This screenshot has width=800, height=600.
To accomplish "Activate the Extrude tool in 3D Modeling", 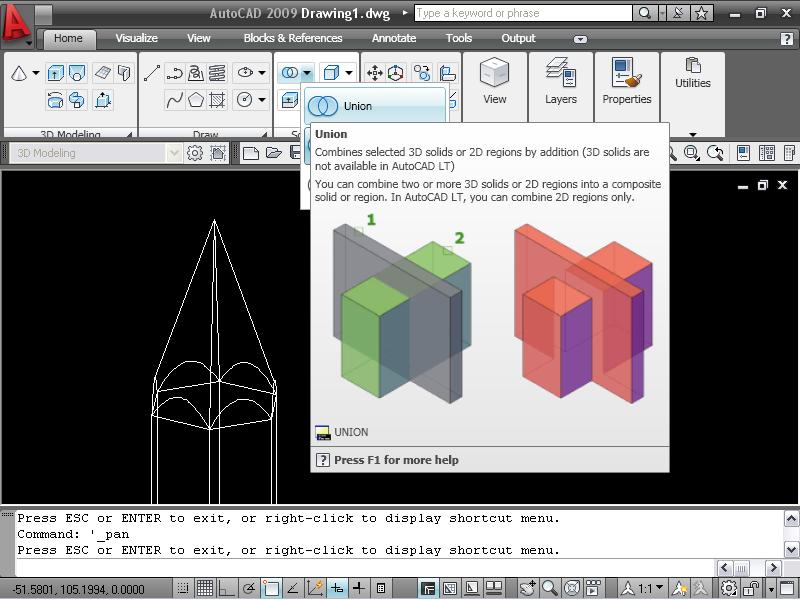I will pyautogui.click(x=55, y=73).
